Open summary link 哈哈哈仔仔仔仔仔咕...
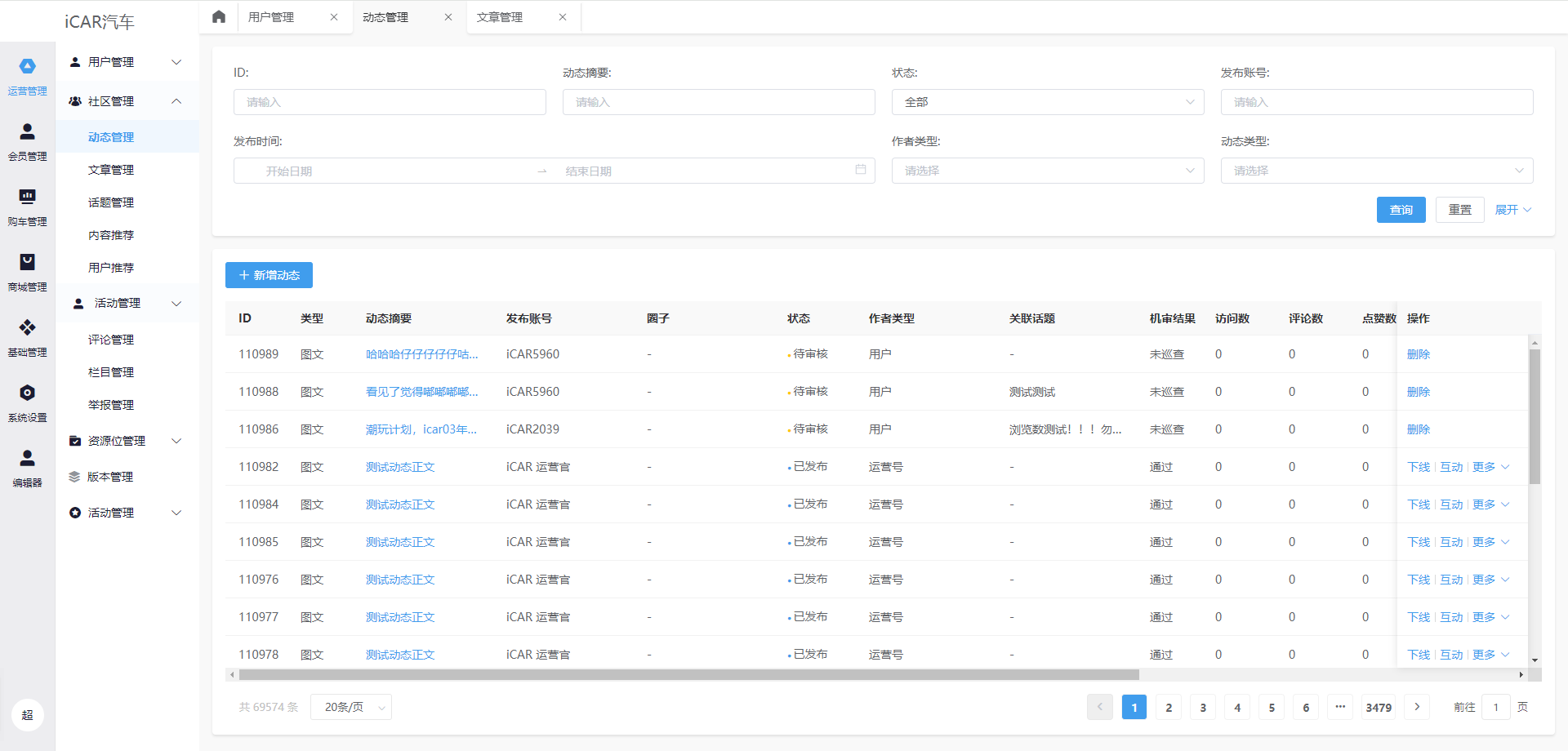 coord(421,354)
